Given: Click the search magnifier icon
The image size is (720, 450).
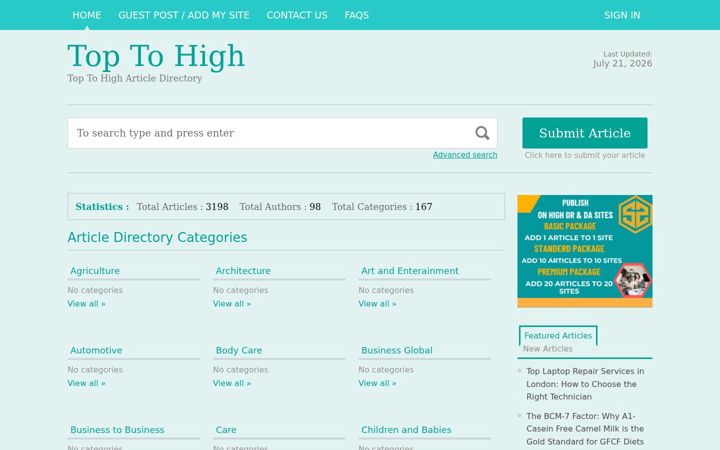Looking at the screenshot, I should coord(482,133).
